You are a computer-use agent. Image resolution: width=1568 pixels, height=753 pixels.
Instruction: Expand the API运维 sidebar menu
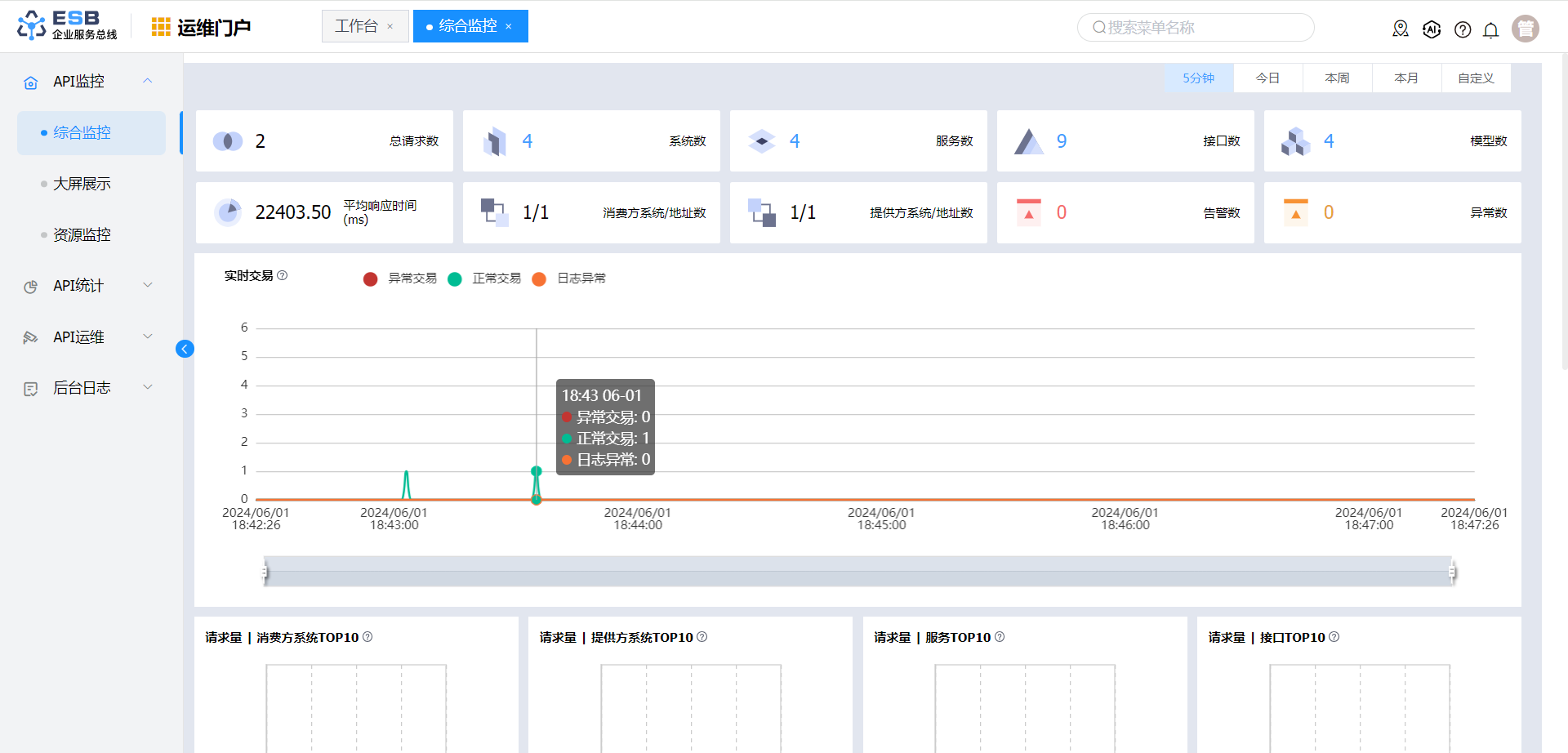coord(88,337)
